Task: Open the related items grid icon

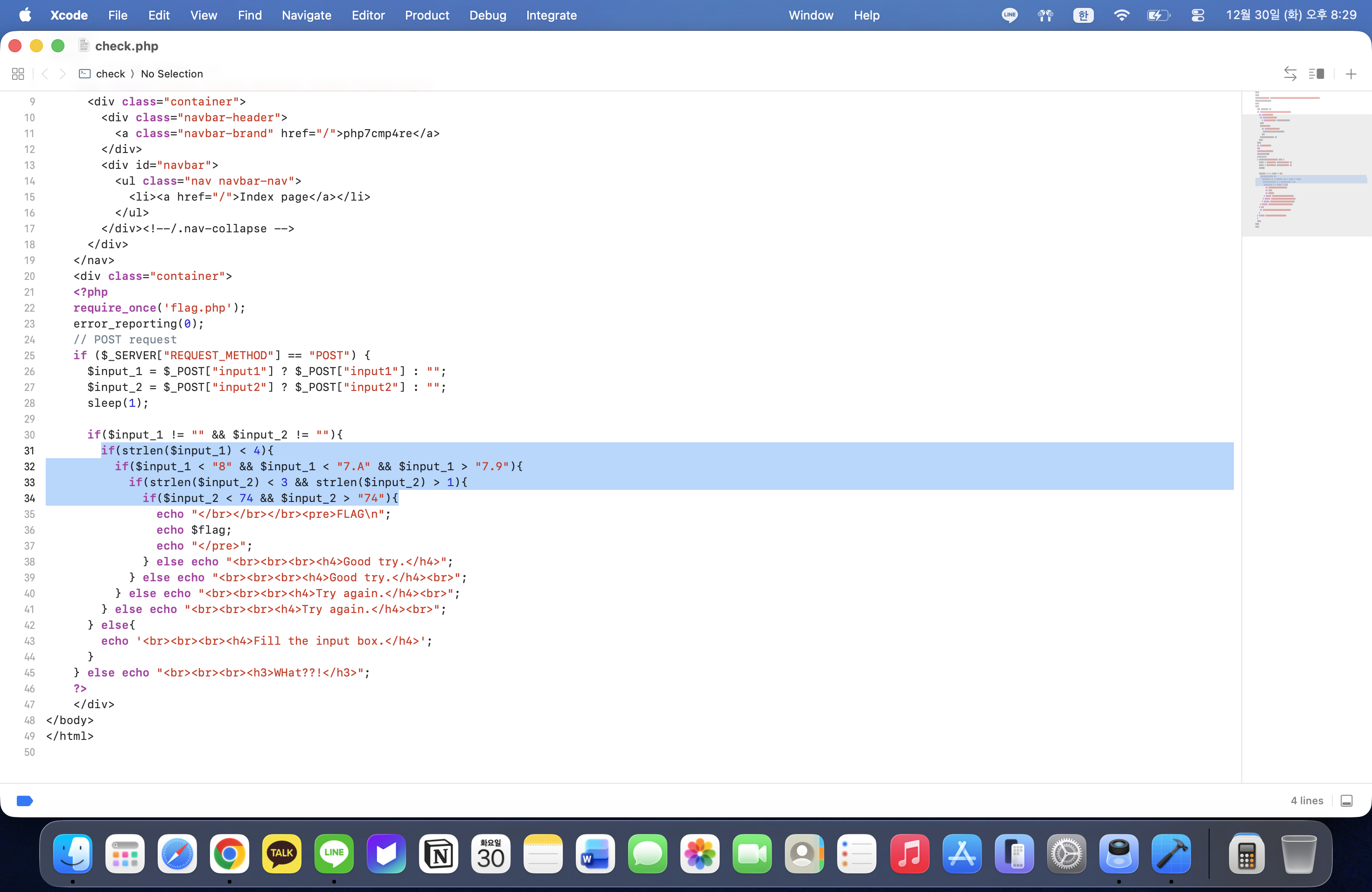Action: pyautogui.click(x=18, y=74)
